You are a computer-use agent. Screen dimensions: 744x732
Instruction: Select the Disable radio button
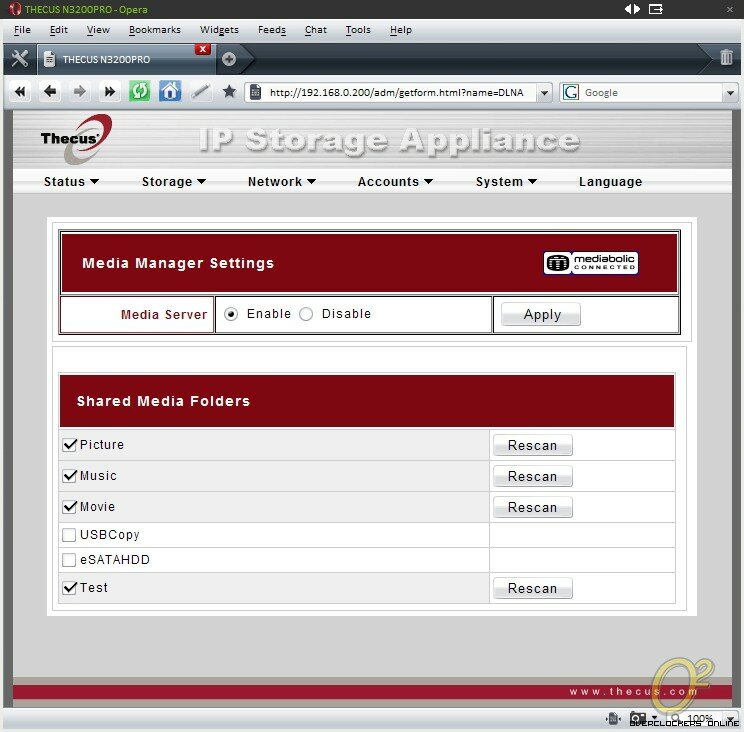pos(306,314)
